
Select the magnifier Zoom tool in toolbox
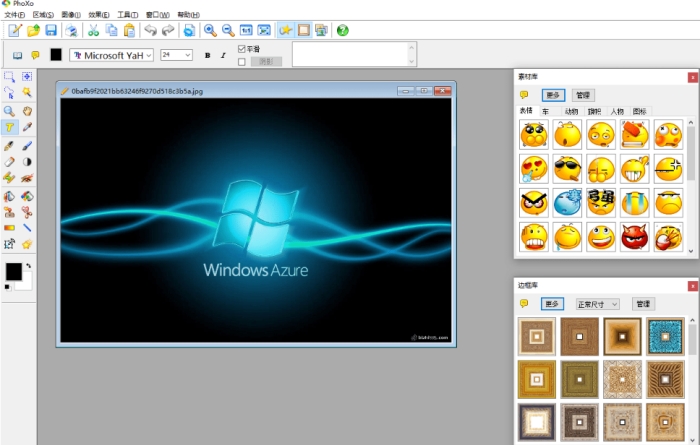point(9,110)
